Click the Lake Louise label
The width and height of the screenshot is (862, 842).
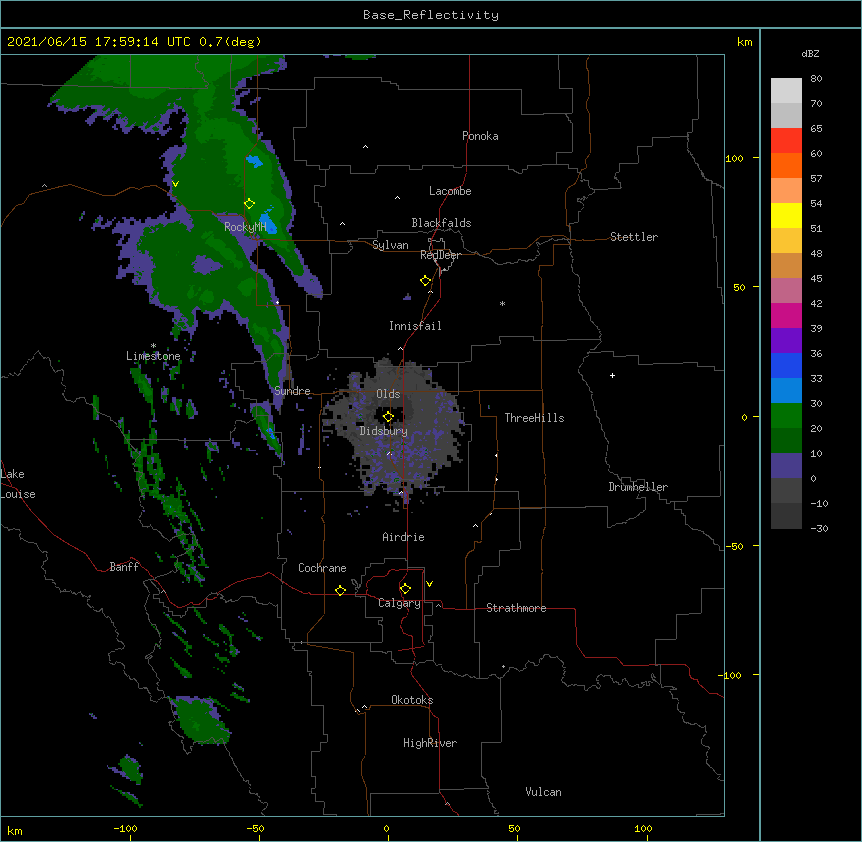18,484
